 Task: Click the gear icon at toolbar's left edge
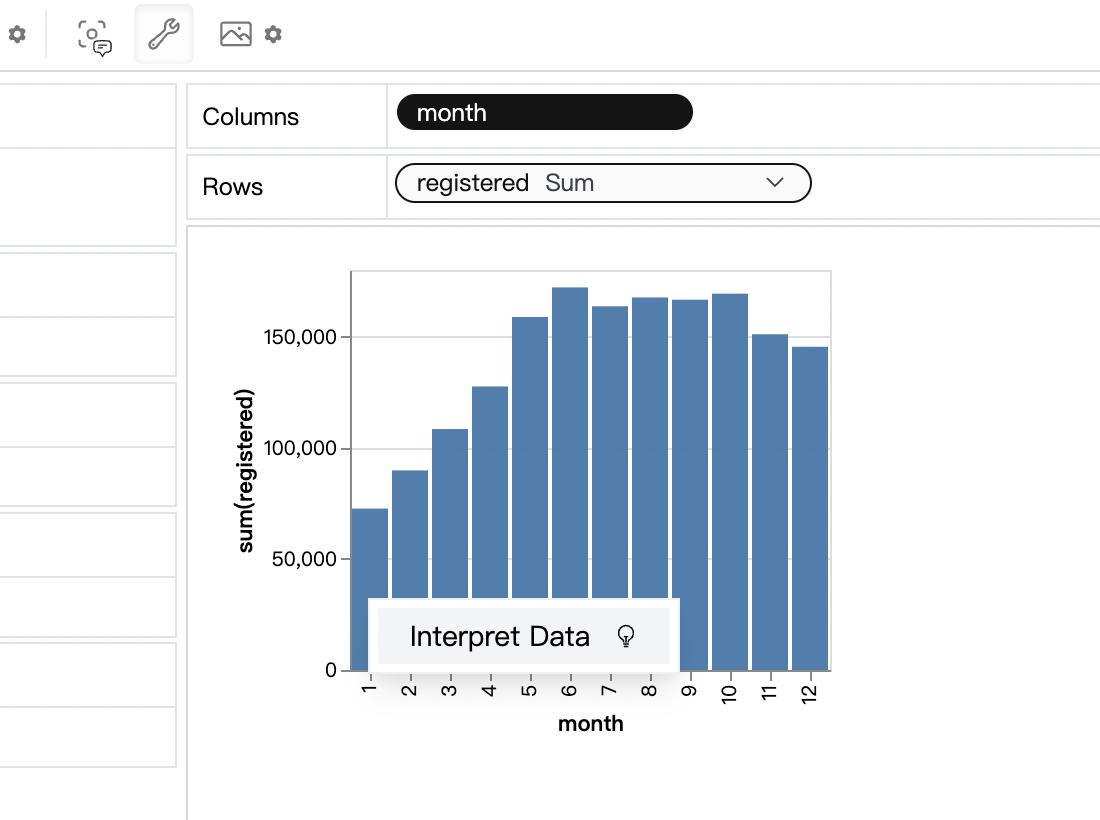[x=17, y=35]
